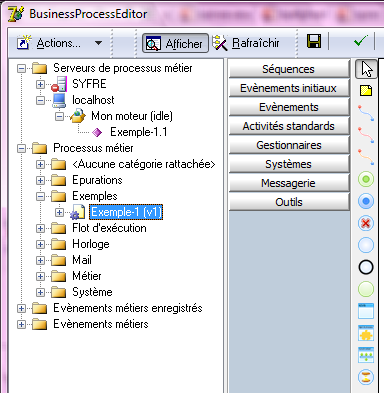Collapse the Serveurs de processus métier node

click(21, 68)
